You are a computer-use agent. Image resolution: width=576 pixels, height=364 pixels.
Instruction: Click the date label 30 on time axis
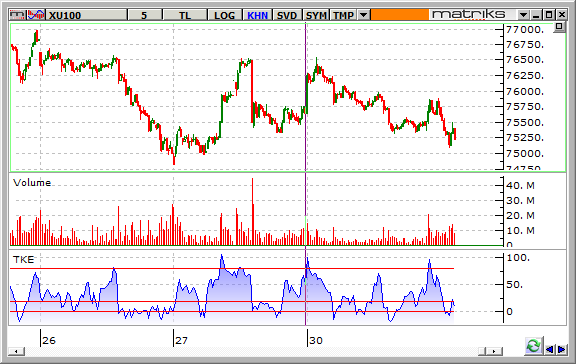pyautogui.click(x=316, y=340)
